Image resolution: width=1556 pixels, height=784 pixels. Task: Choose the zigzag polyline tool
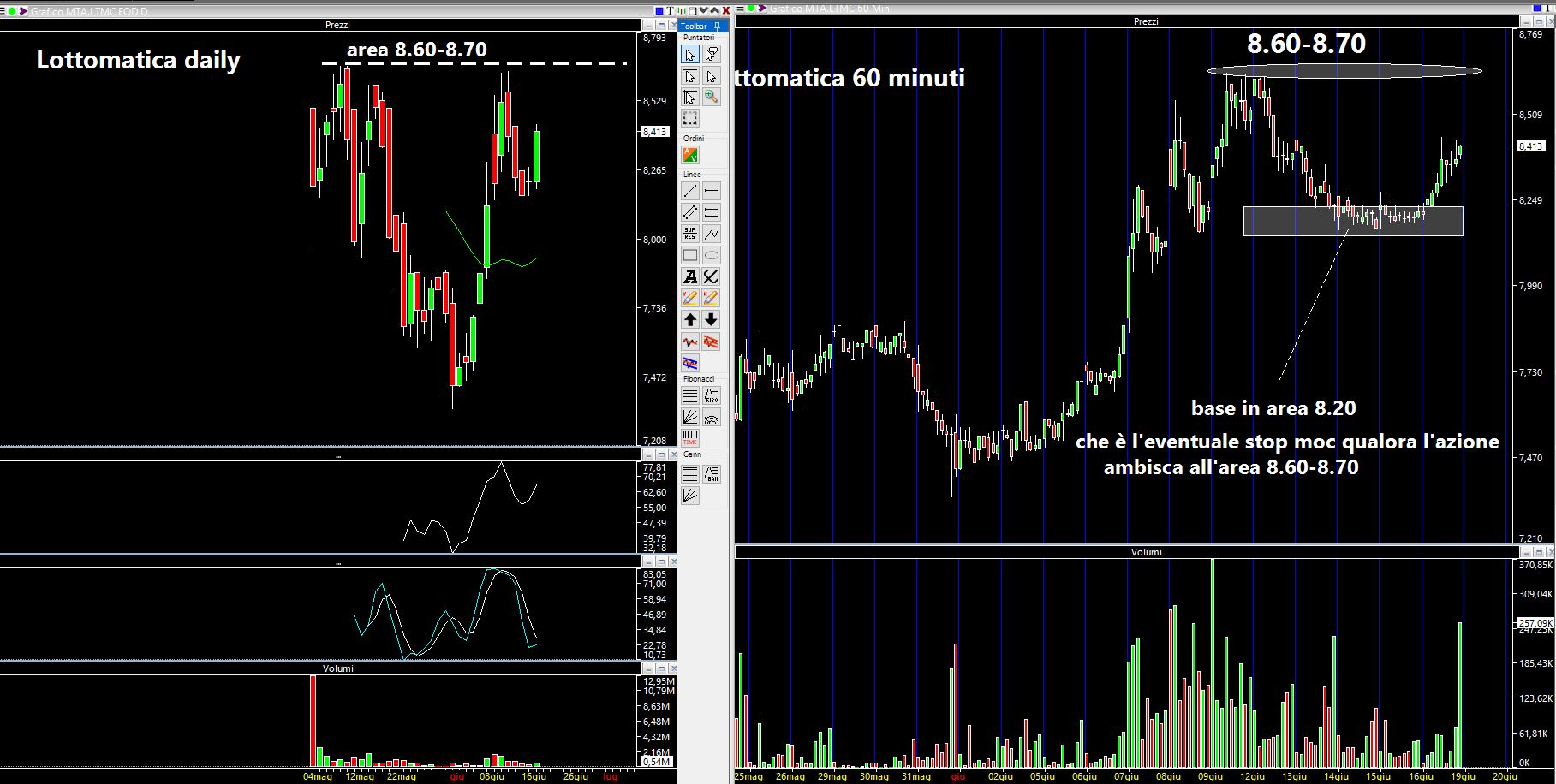[x=712, y=234]
